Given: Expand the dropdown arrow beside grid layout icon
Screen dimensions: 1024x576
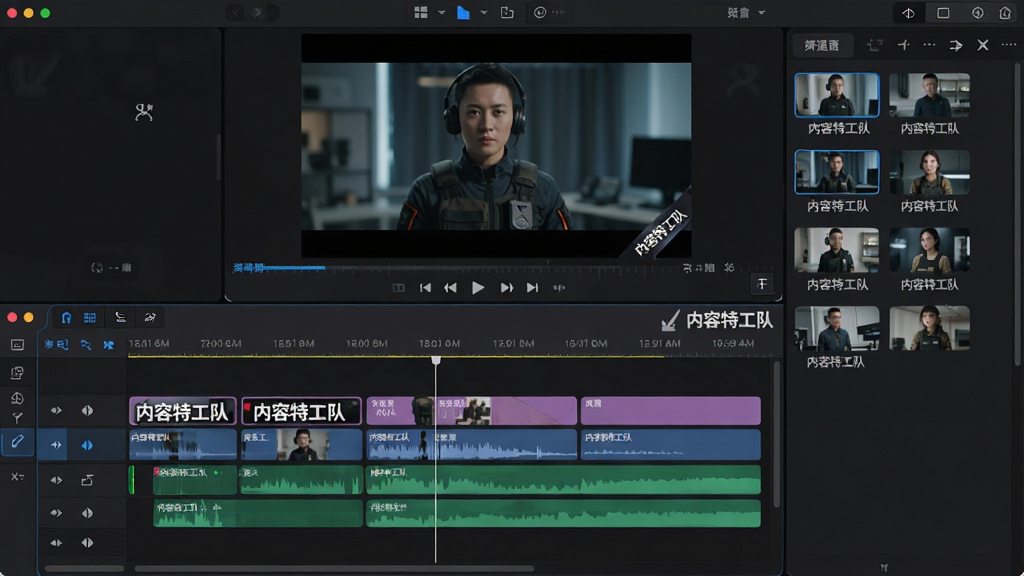Looking at the screenshot, I should [x=441, y=12].
